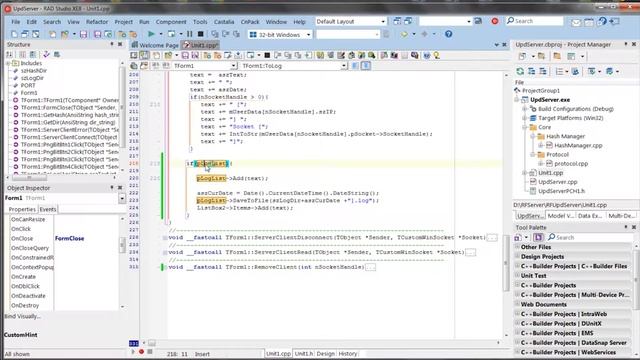
Task: Open the TForm1 class dropdown
Action: coord(233,66)
